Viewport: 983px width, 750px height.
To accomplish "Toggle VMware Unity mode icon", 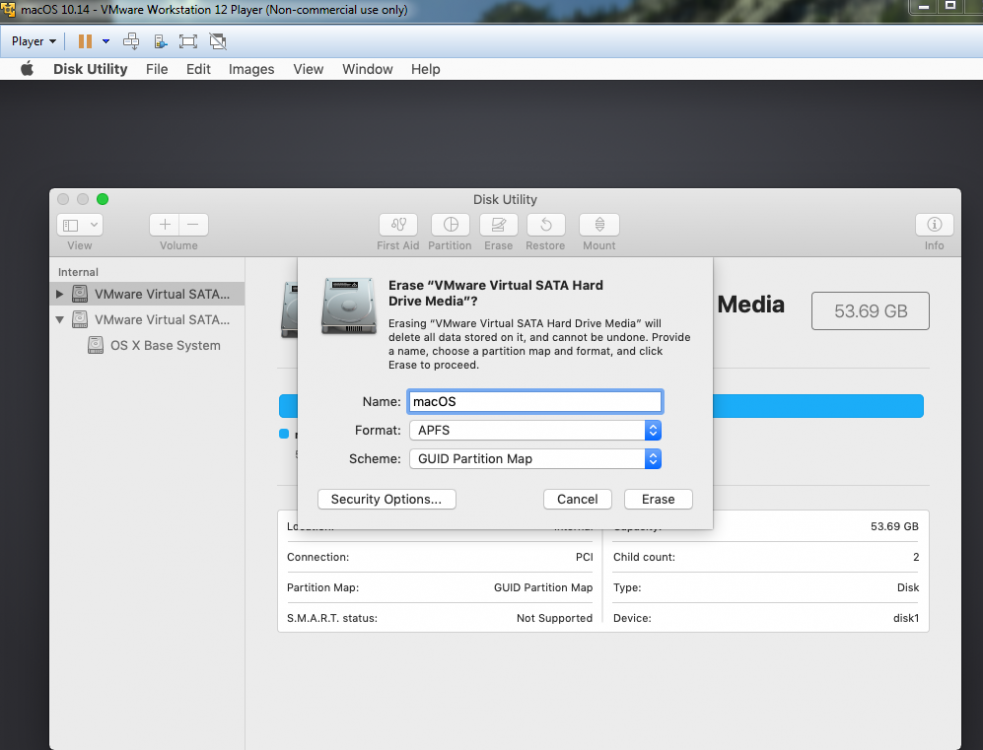I will click(x=218, y=41).
